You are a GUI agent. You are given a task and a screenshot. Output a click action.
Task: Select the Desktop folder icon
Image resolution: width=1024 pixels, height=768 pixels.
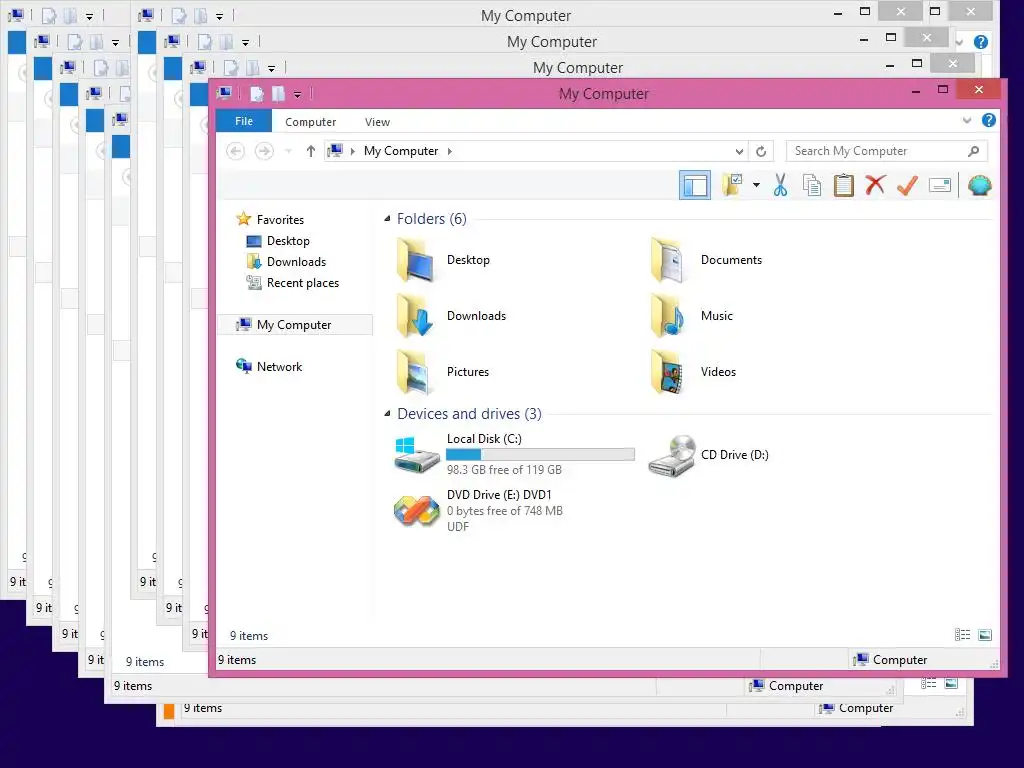click(415, 260)
